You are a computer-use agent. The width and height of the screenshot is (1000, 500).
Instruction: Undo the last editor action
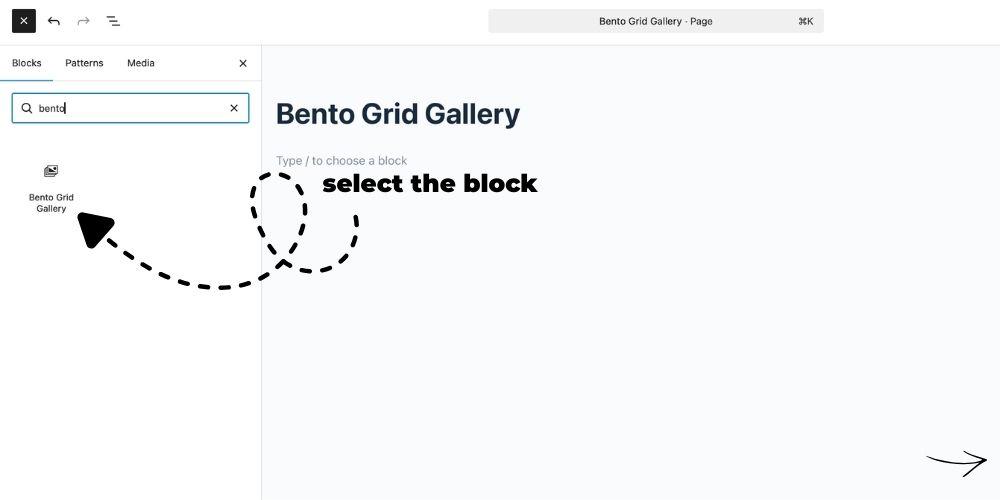point(54,21)
